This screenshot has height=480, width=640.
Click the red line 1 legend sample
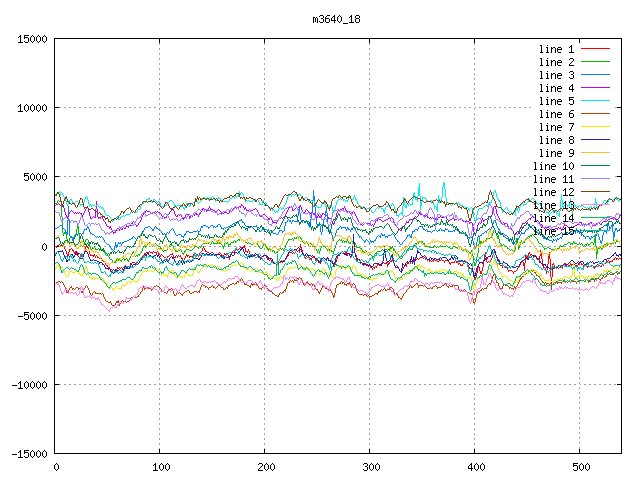595,49
